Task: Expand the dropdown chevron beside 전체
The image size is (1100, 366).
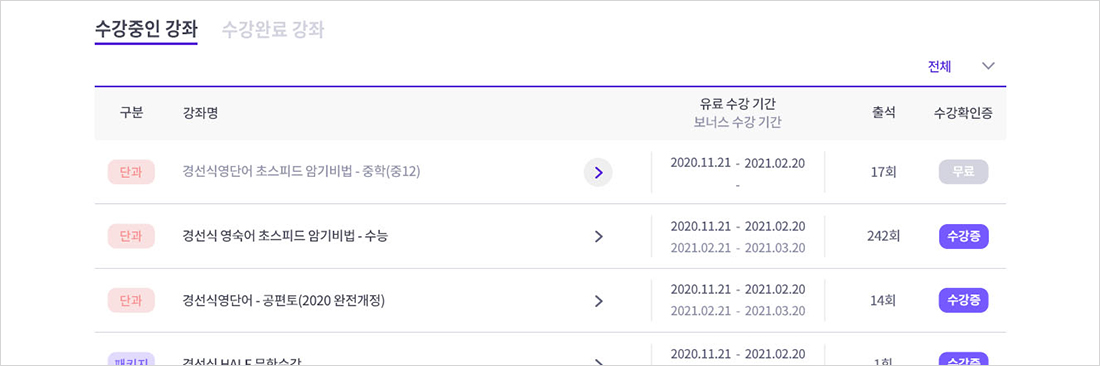Action: (x=988, y=66)
